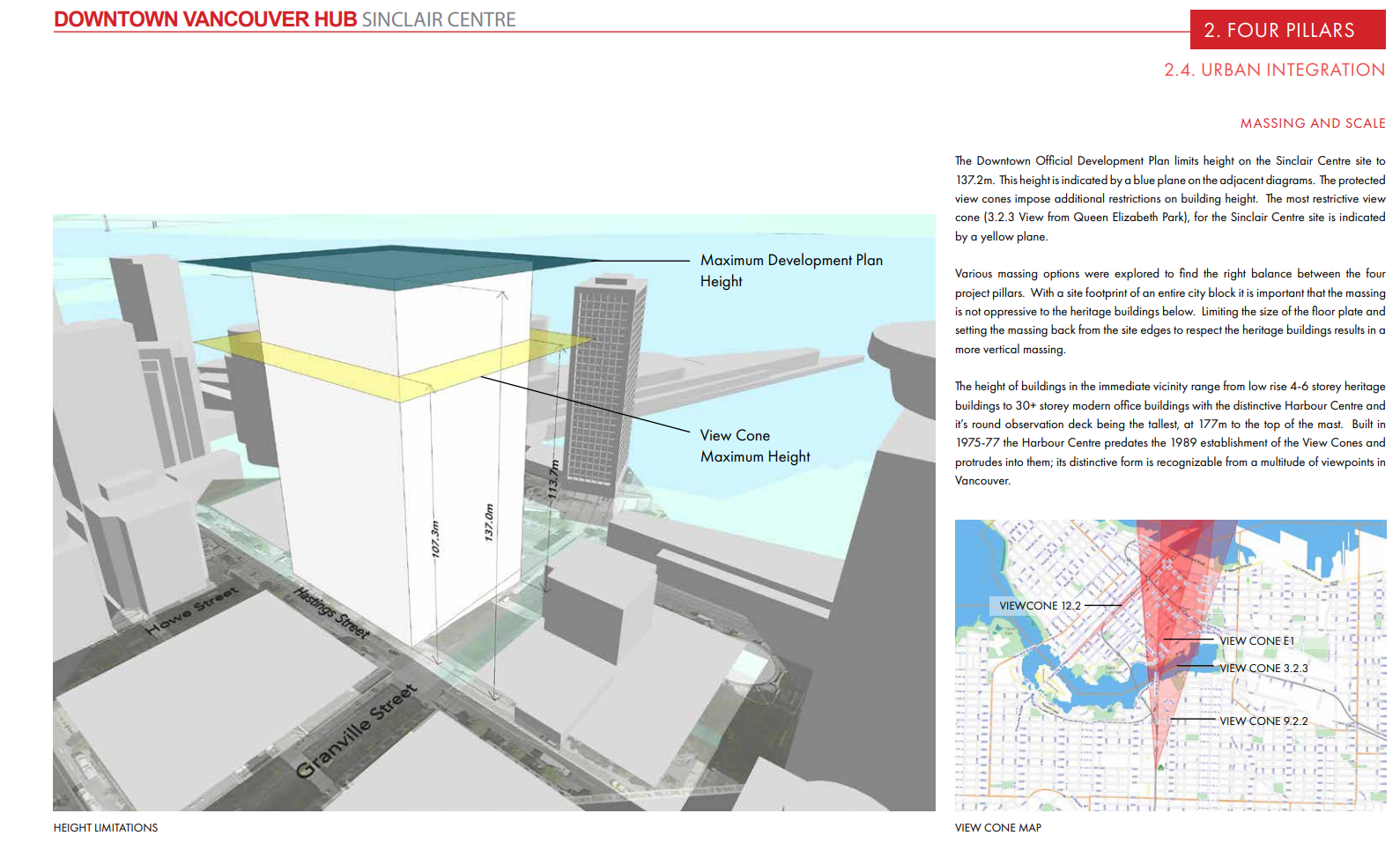Viewport: 1400px width, 843px height.
Task: Click the View Cone Maximum Height label
Action: tap(755, 446)
